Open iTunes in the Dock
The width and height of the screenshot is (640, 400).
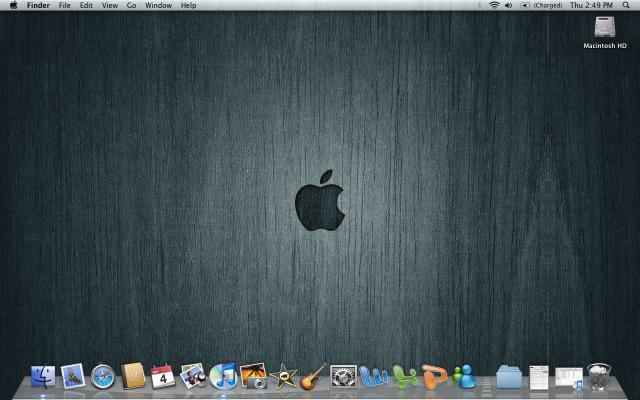[223, 376]
